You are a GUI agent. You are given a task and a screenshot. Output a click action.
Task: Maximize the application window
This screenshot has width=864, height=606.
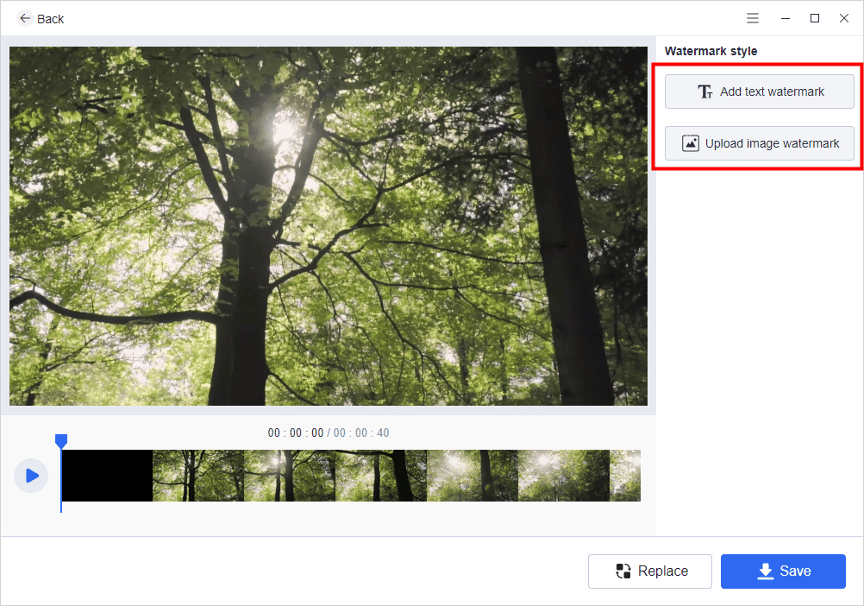point(815,18)
